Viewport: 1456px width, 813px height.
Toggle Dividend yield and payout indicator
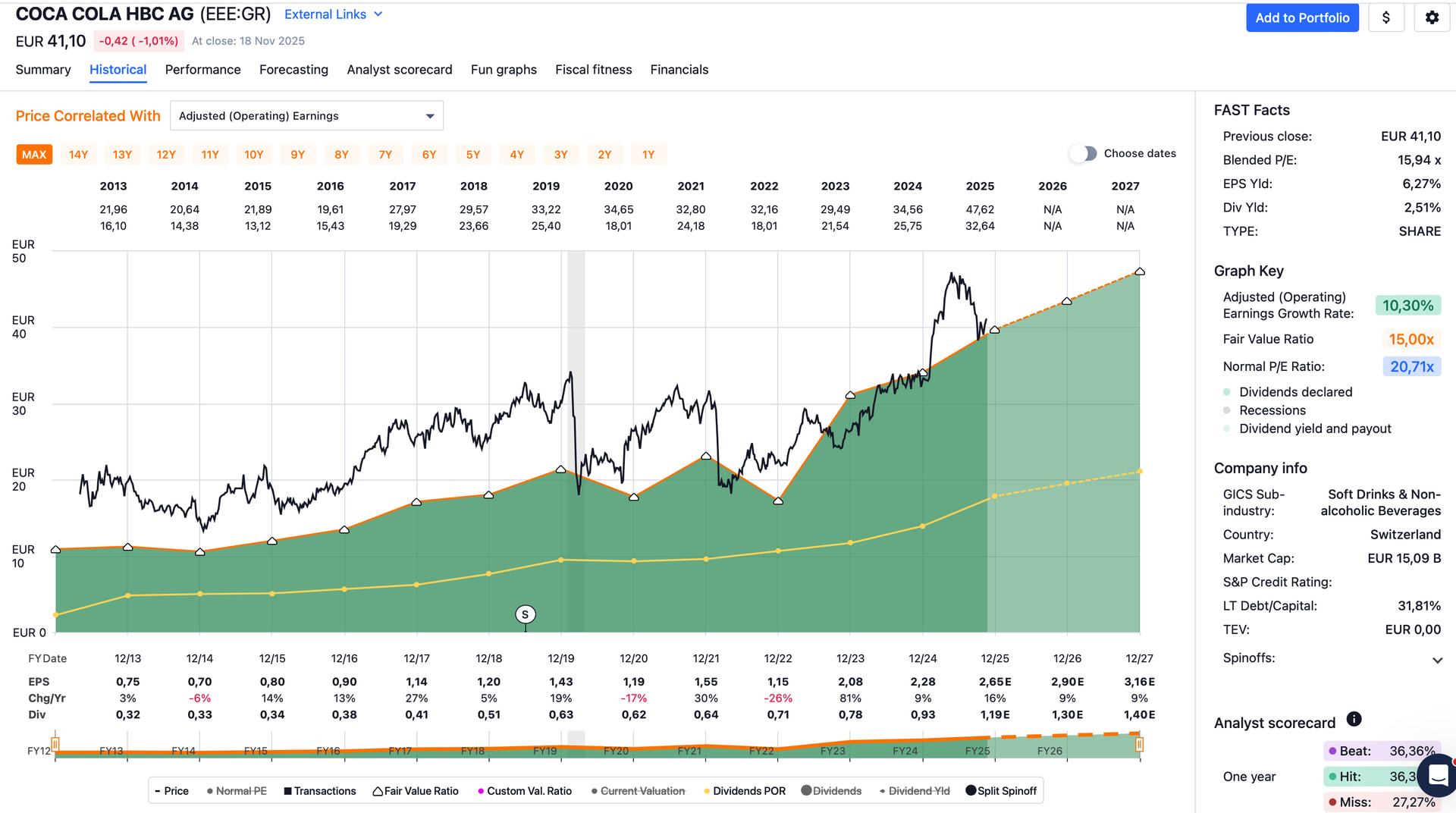tap(1227, 428)
